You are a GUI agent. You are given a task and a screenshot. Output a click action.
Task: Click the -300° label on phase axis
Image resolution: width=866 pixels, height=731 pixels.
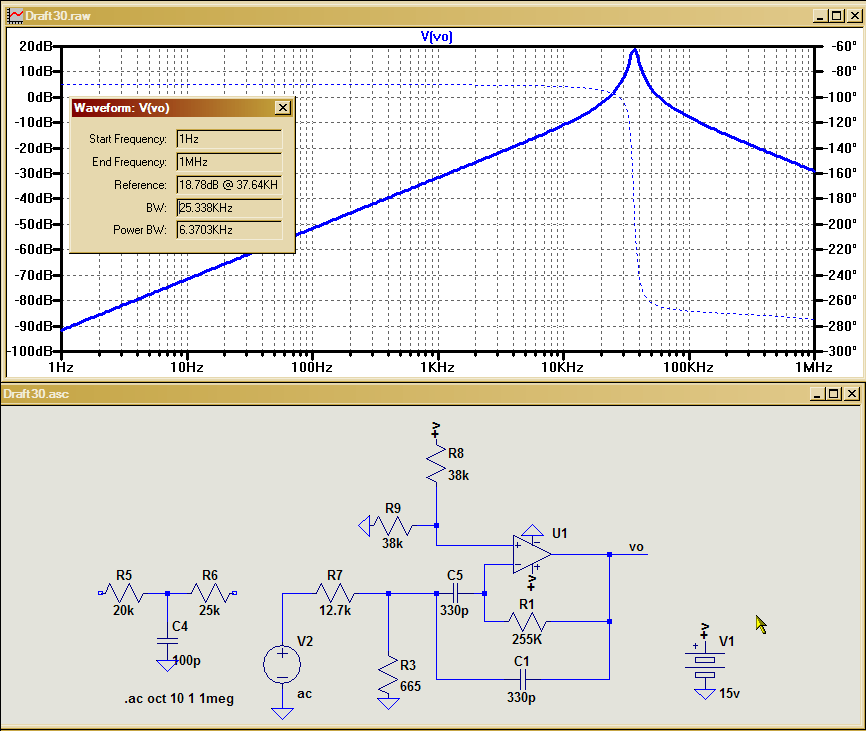coord(841,351)
